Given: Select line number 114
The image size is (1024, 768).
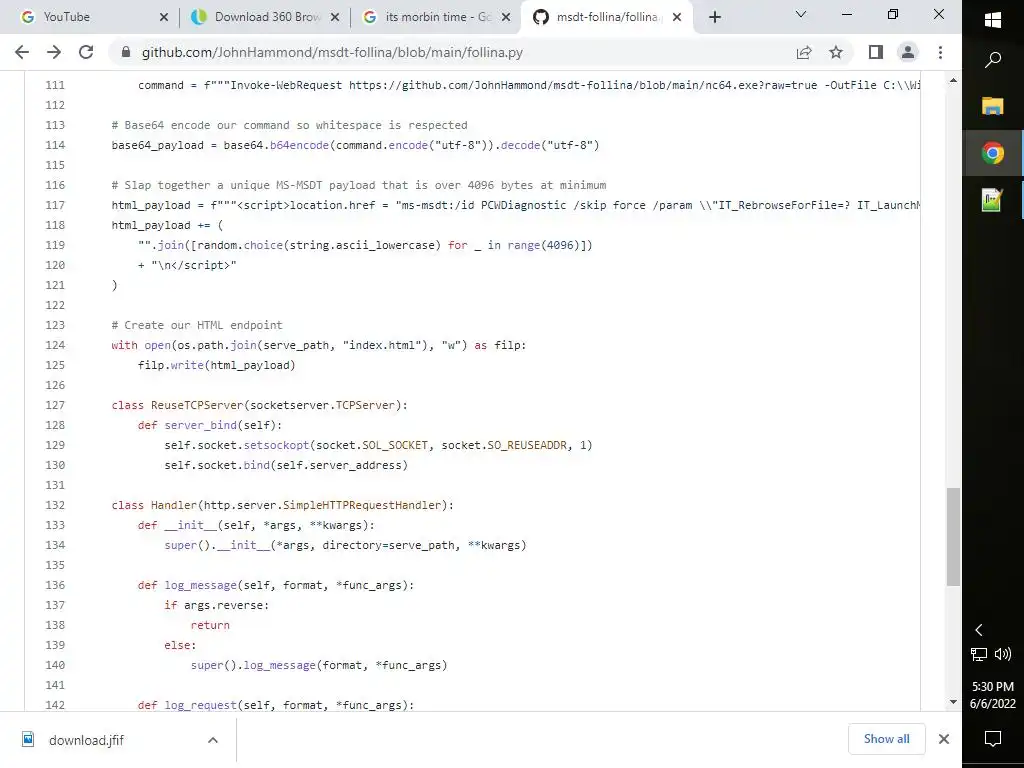Looking at the screenshot, I should pyautogui.click(x=55, y=145).
